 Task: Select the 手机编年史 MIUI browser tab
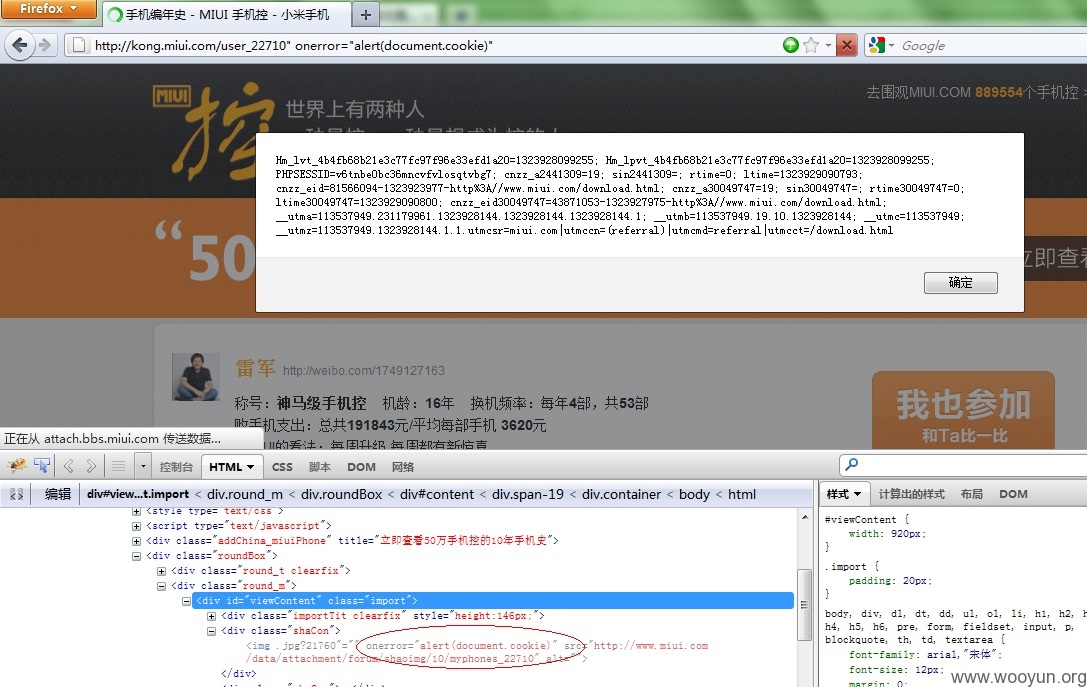coord(226,15)
